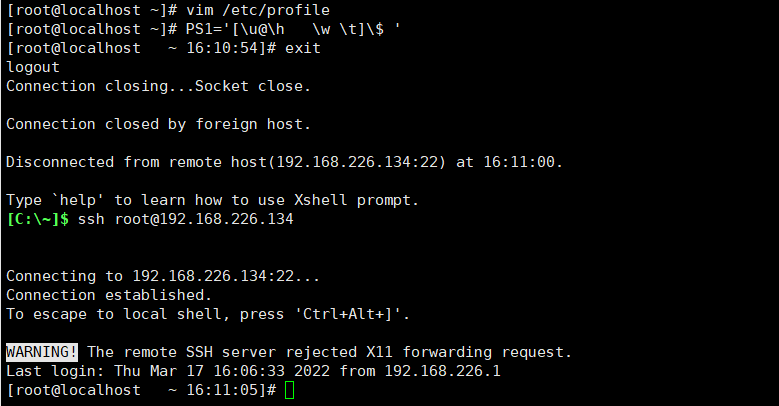Click the green [C:\~]$ local prompt
Viewport: 779px width, 406px height.
[x=38, y=219]
